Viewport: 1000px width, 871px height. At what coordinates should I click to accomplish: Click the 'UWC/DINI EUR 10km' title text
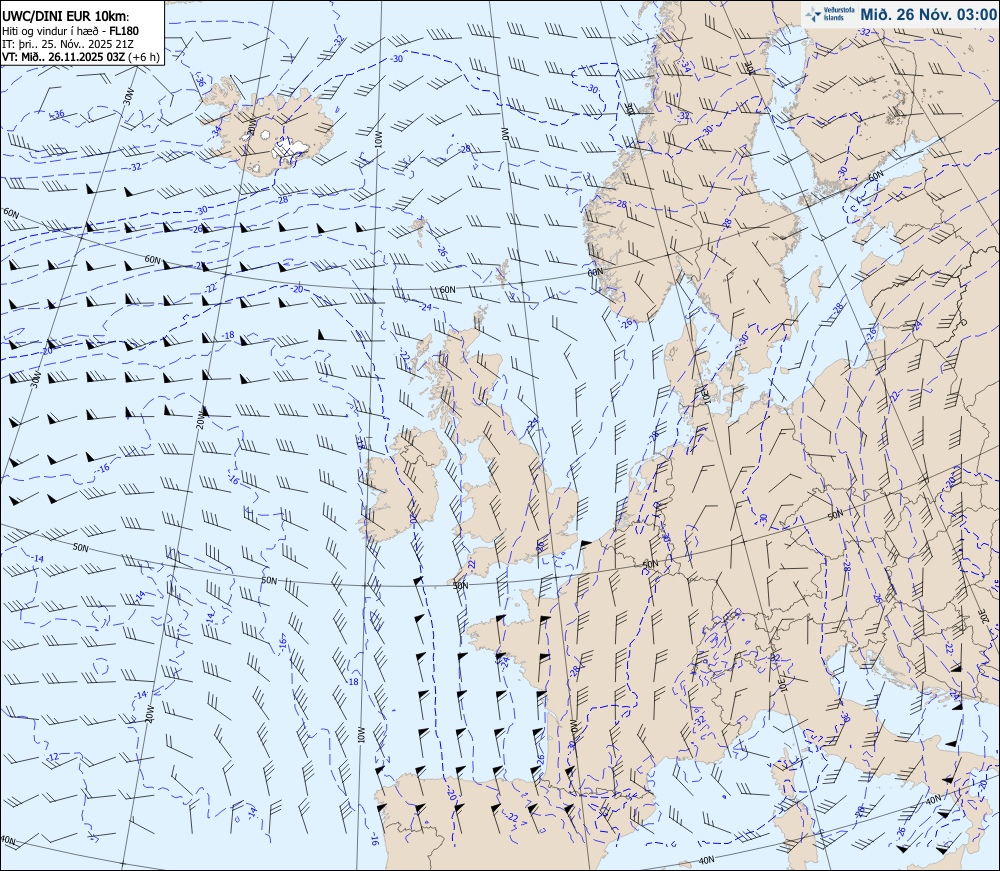click(65, 18)
